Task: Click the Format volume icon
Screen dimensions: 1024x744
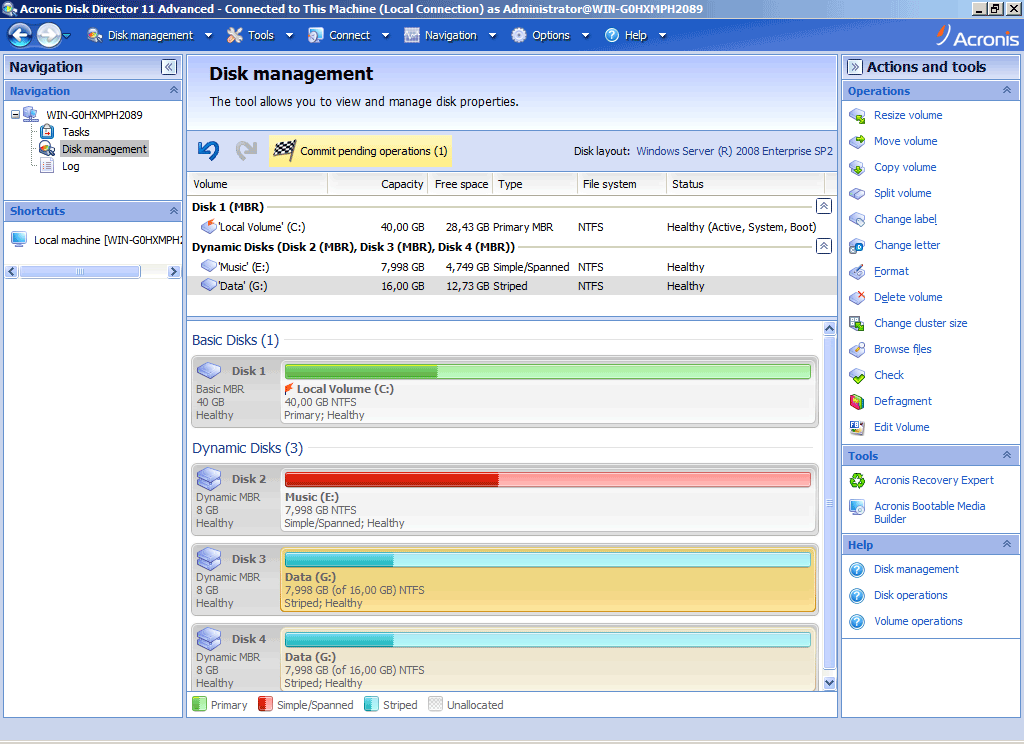Action: pyautogui.click(x=857, y=272)
